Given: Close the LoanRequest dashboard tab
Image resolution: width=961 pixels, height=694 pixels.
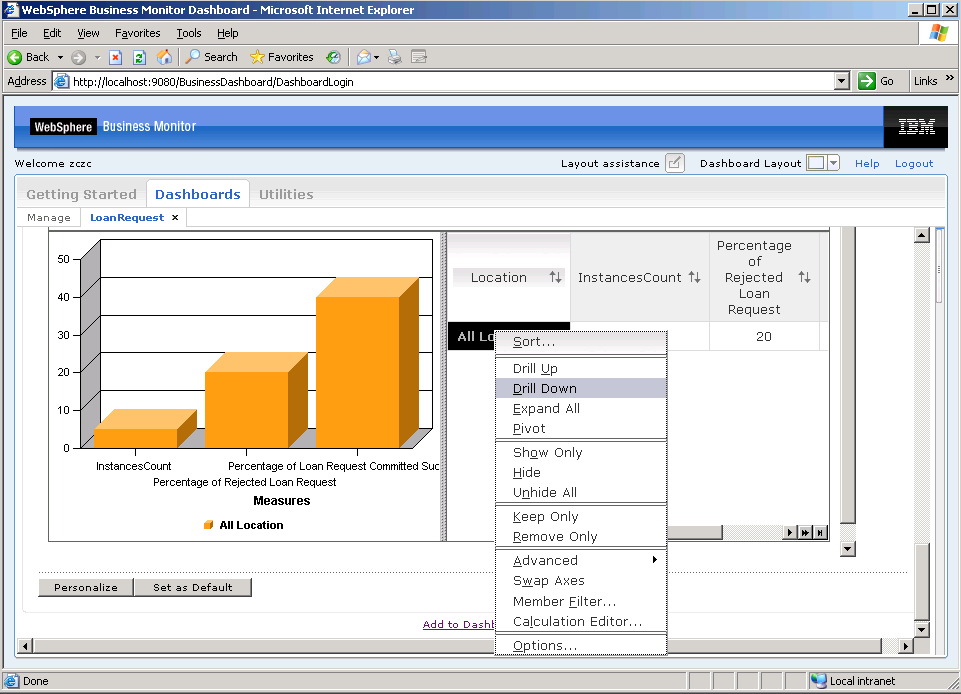Looking at the screenshot, I should [175, 218].
